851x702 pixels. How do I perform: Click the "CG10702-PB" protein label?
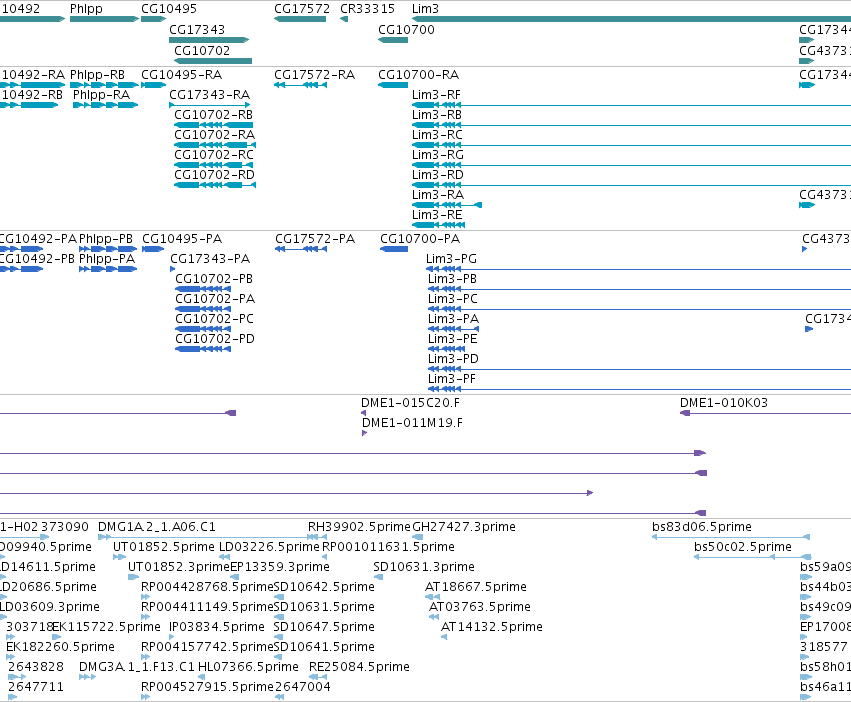click(214, 279)
